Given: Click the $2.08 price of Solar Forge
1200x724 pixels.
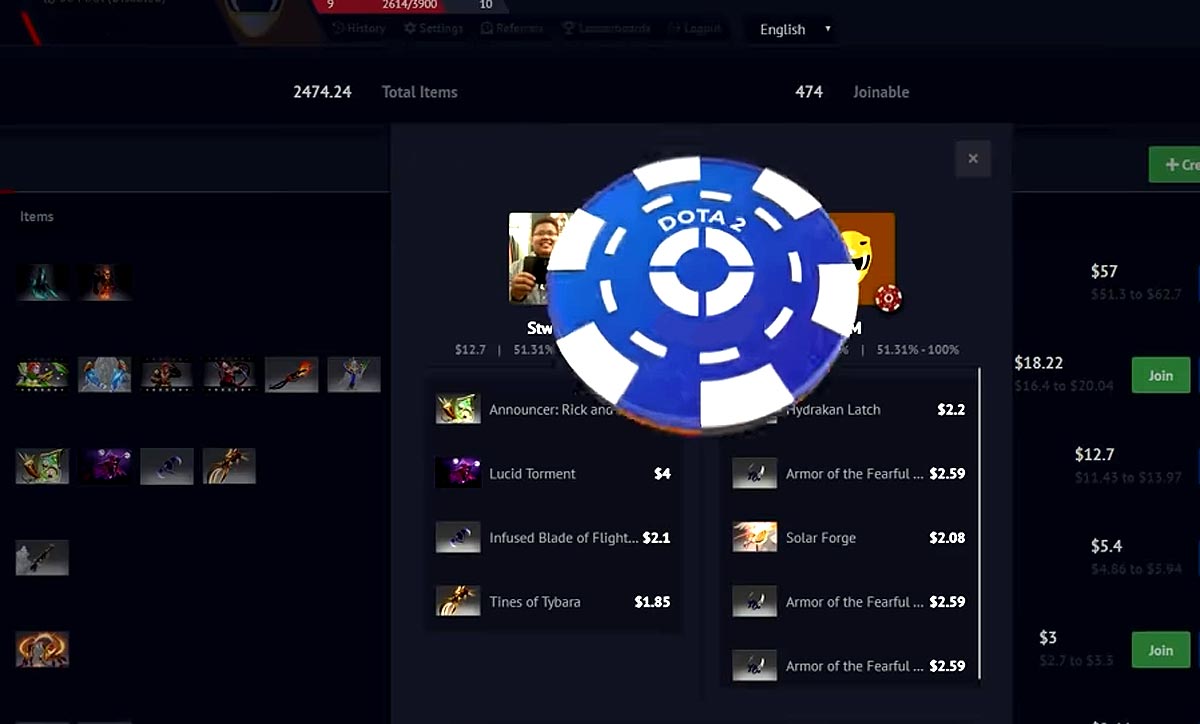Looking at the screenshot, I should click(947, 538).
